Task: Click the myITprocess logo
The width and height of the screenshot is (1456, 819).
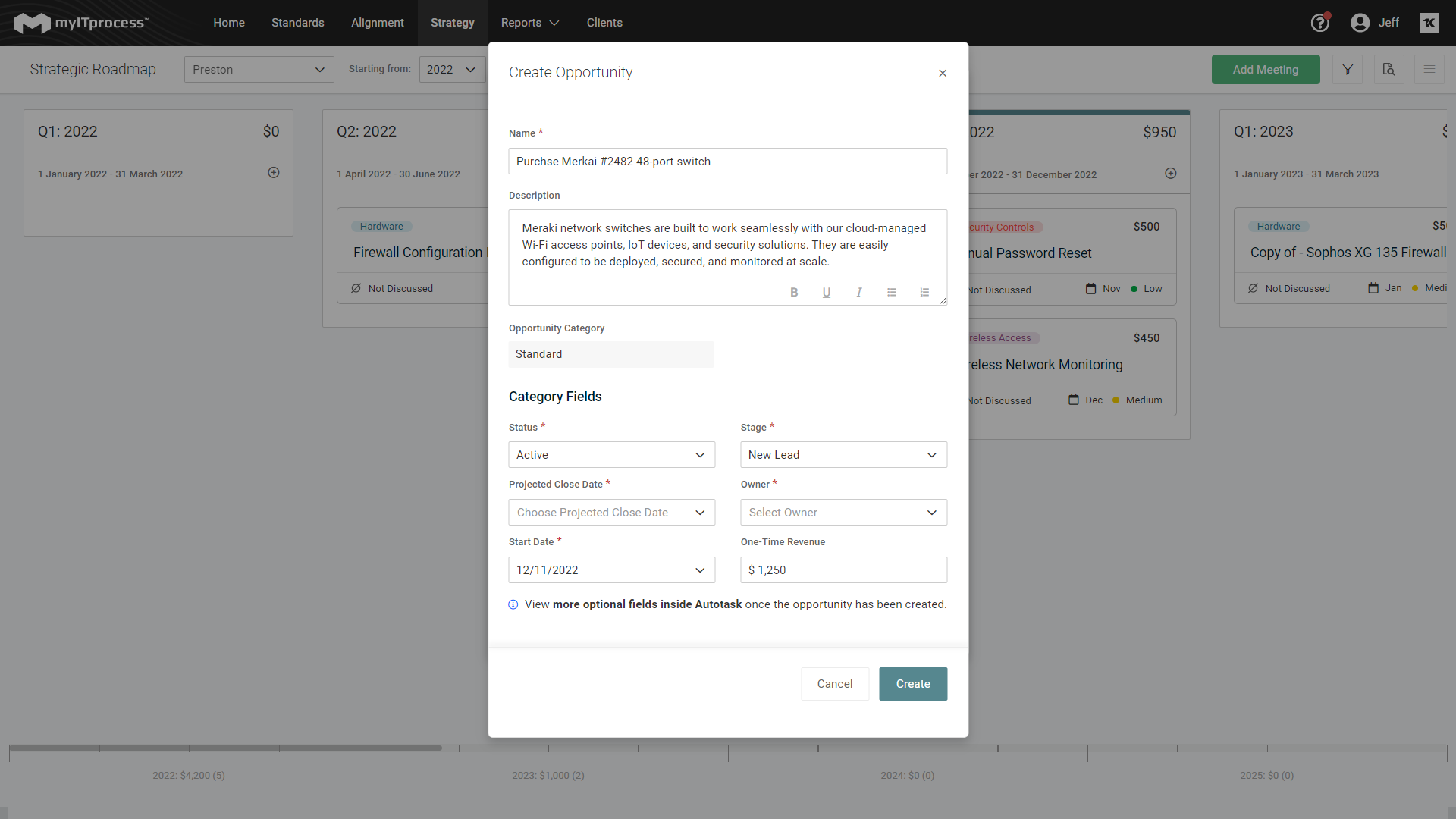Action: pyautogui.click(x=81, y=23)
